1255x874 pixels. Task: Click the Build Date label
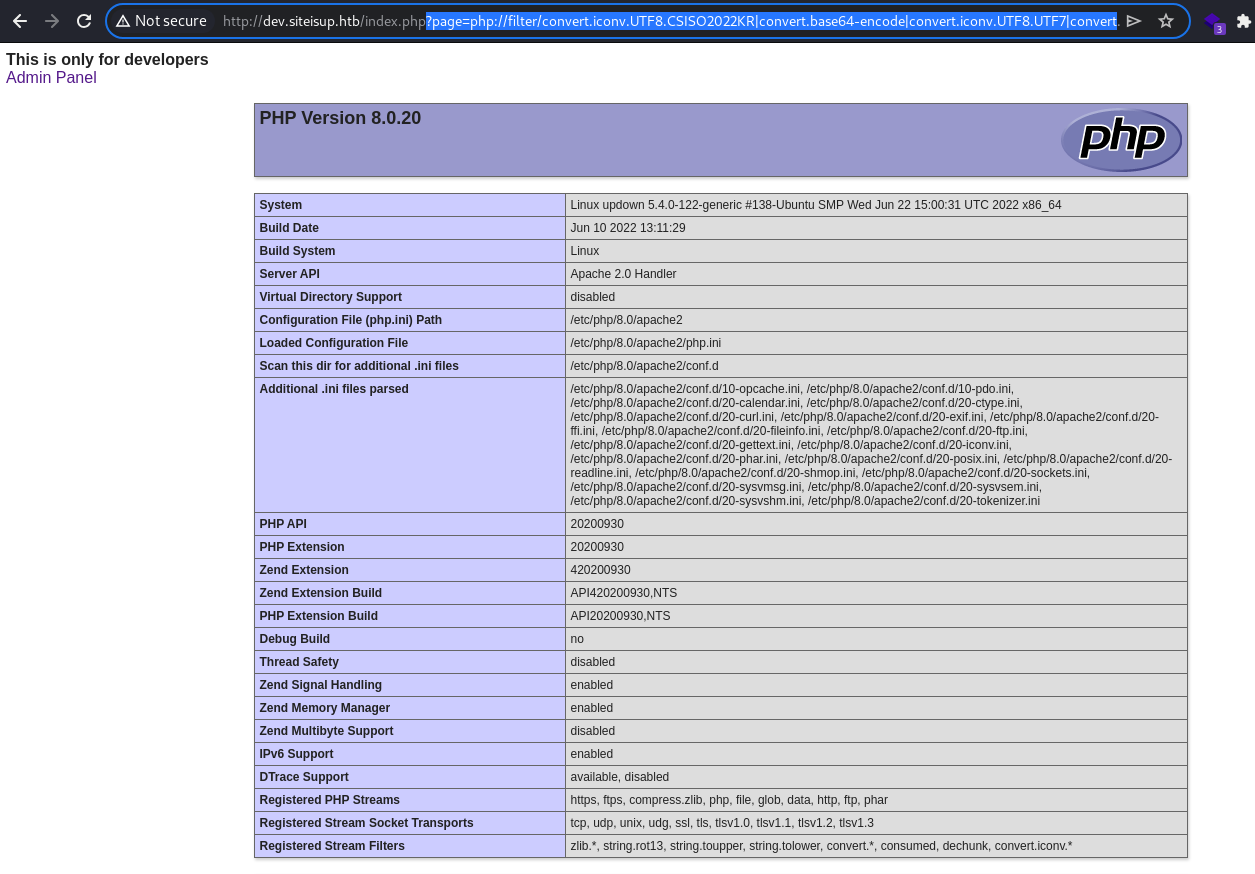point(289,228)
